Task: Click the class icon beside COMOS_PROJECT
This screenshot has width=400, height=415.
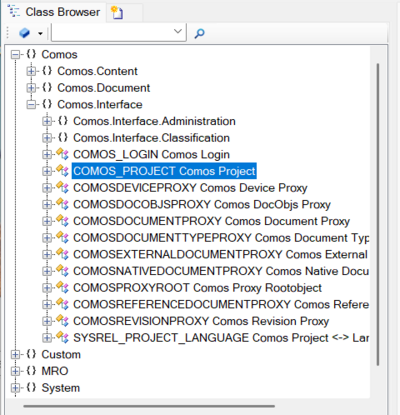Action: click(x=62, y=171)
